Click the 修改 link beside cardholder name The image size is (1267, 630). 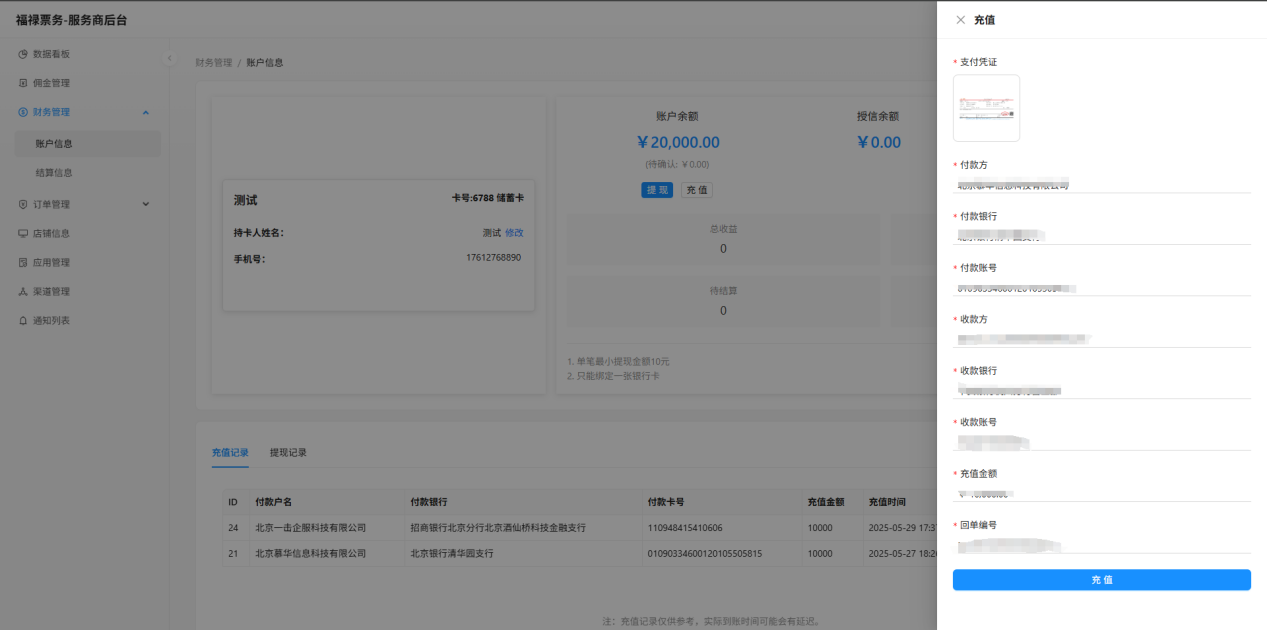[514, 232]
